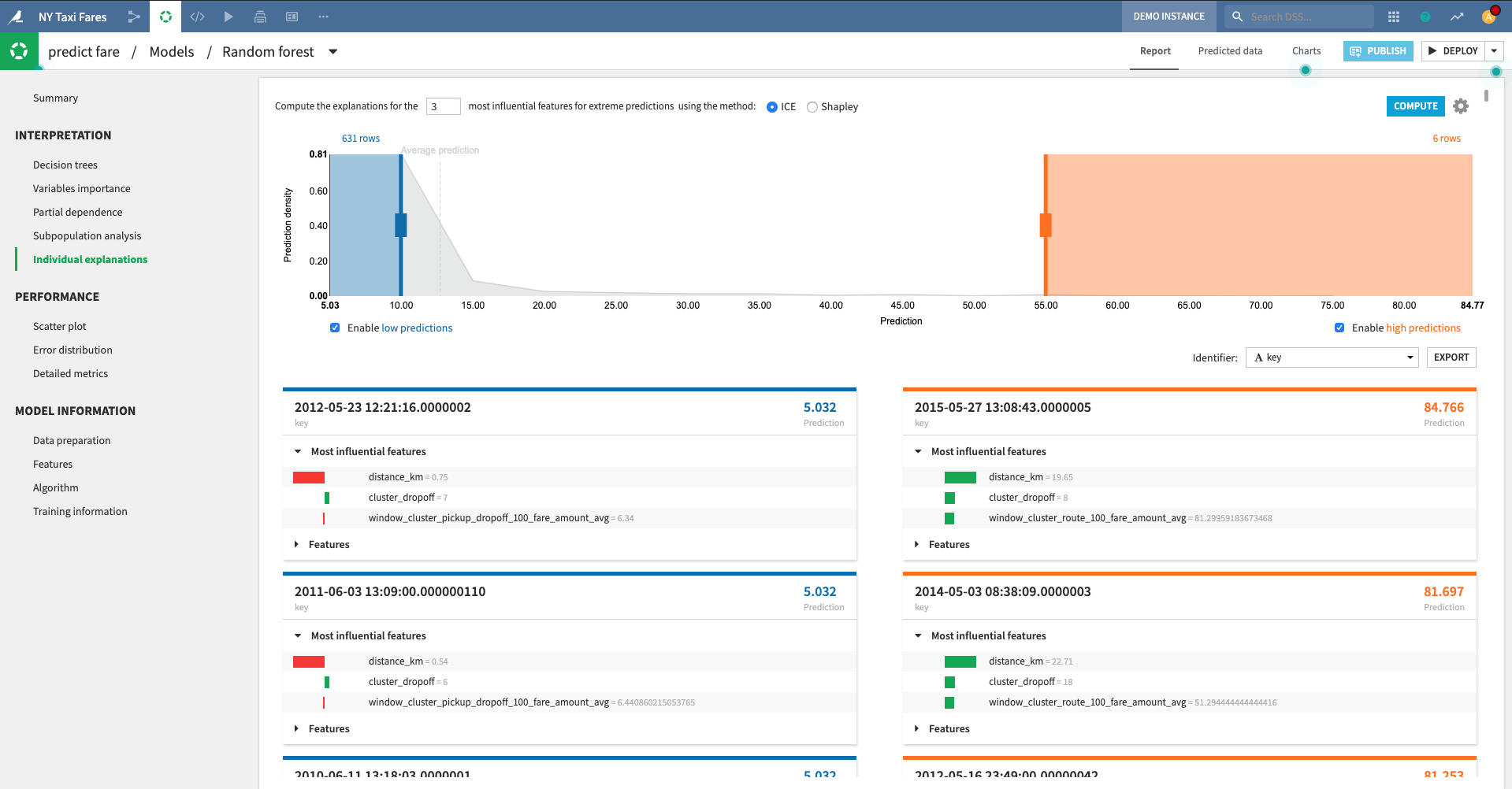Click the green help question mark icon
1512x789 pixels.
(1425, 17)
